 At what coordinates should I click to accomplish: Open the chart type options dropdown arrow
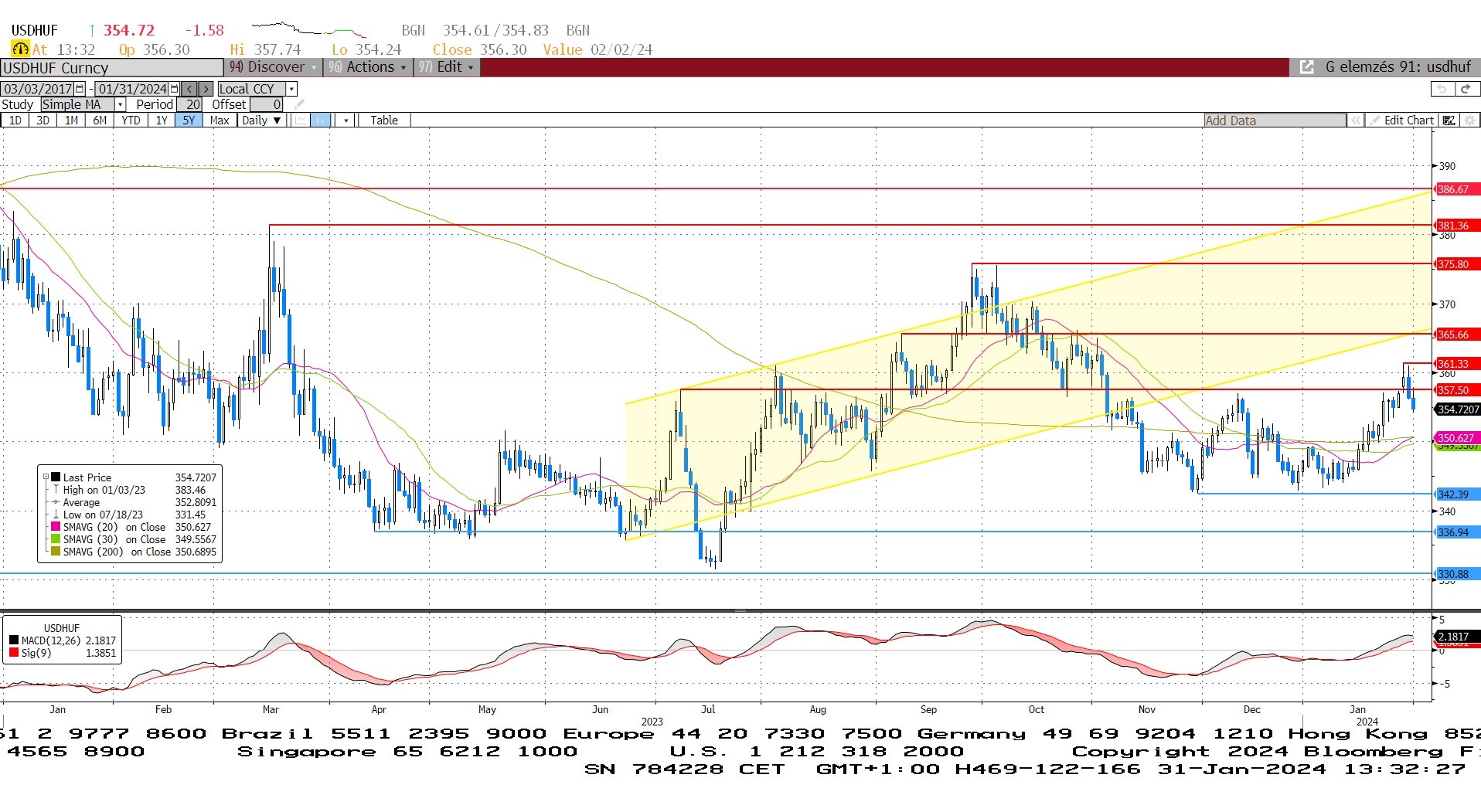coord(346,121)
